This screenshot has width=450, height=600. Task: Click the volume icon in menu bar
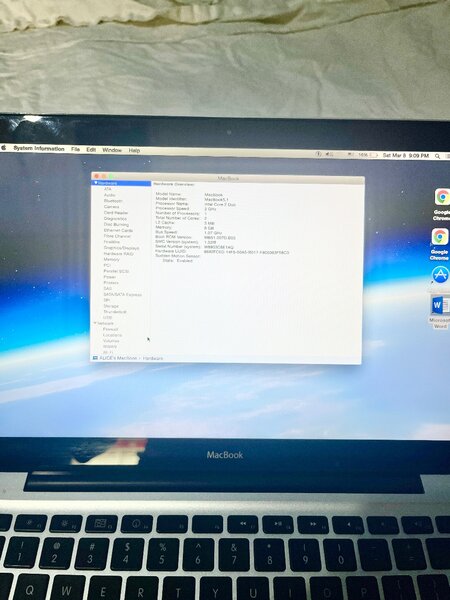[x=329, y=154]
